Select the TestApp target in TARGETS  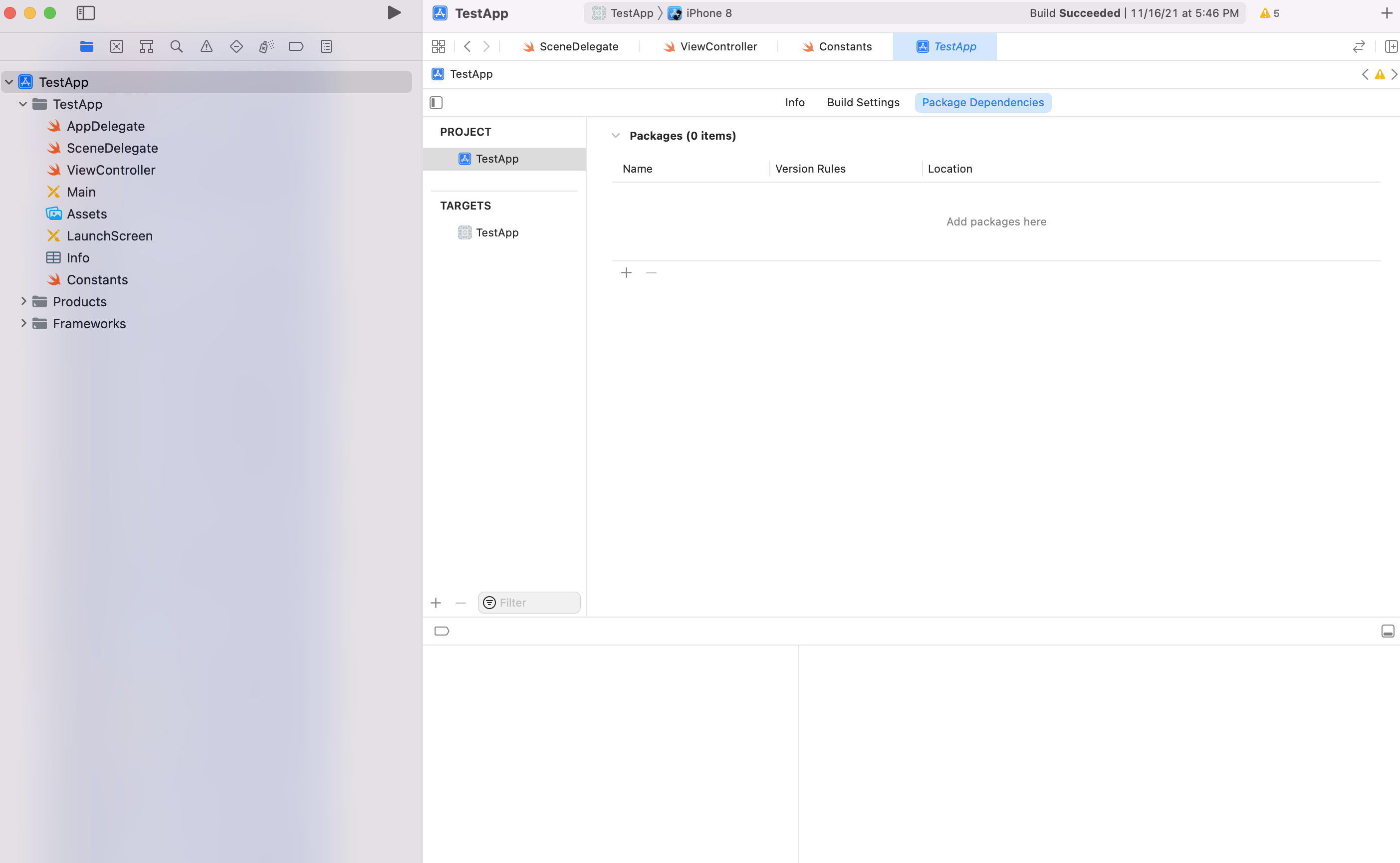(496, 232)
